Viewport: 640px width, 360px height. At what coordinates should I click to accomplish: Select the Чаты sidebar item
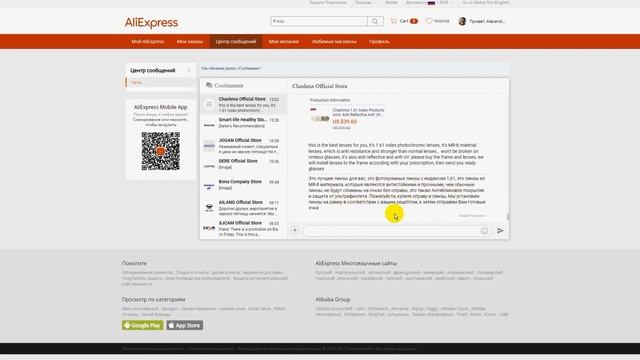click(x=160, y=82)
